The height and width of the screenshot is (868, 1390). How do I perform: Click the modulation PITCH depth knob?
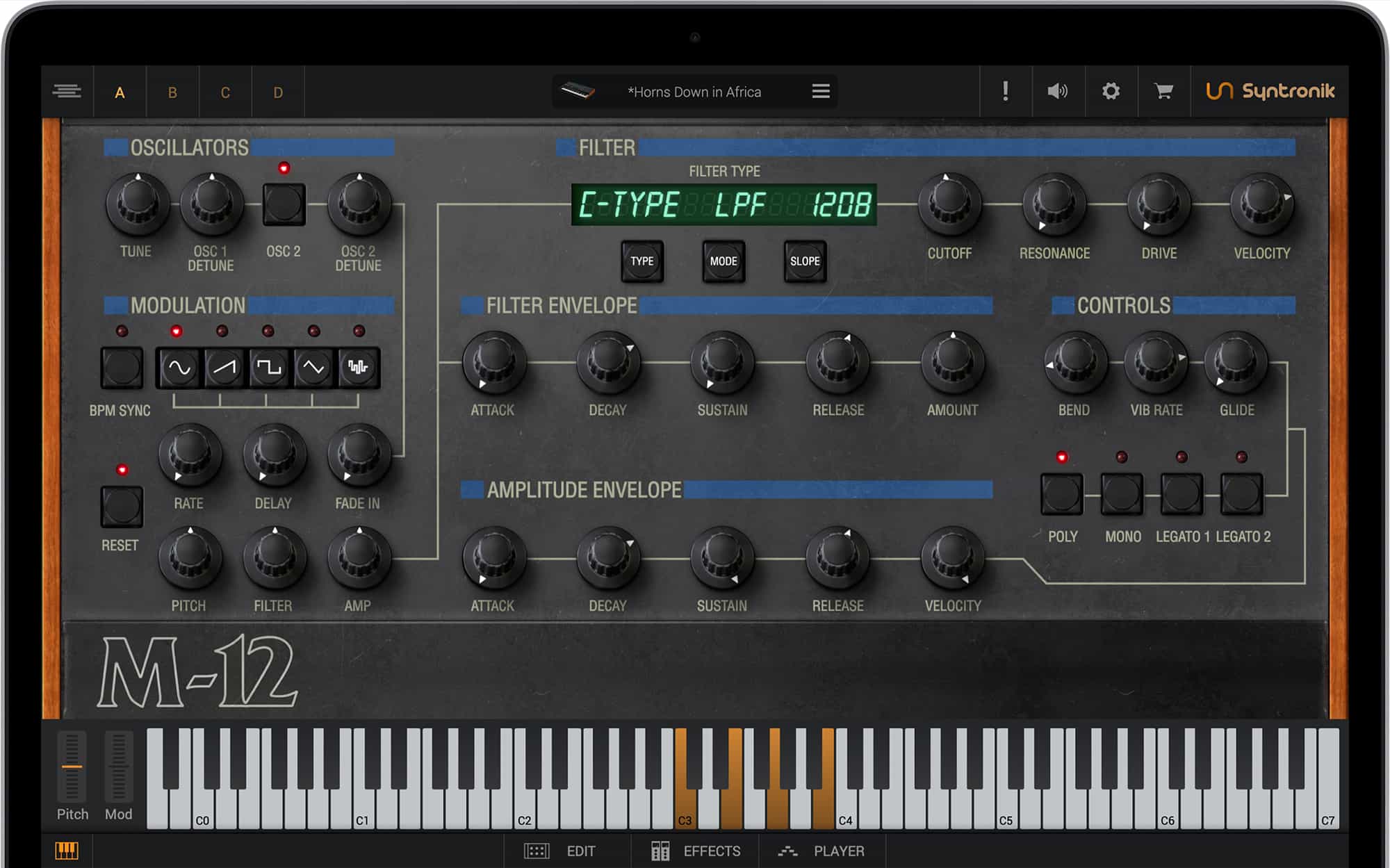[190, 557]
